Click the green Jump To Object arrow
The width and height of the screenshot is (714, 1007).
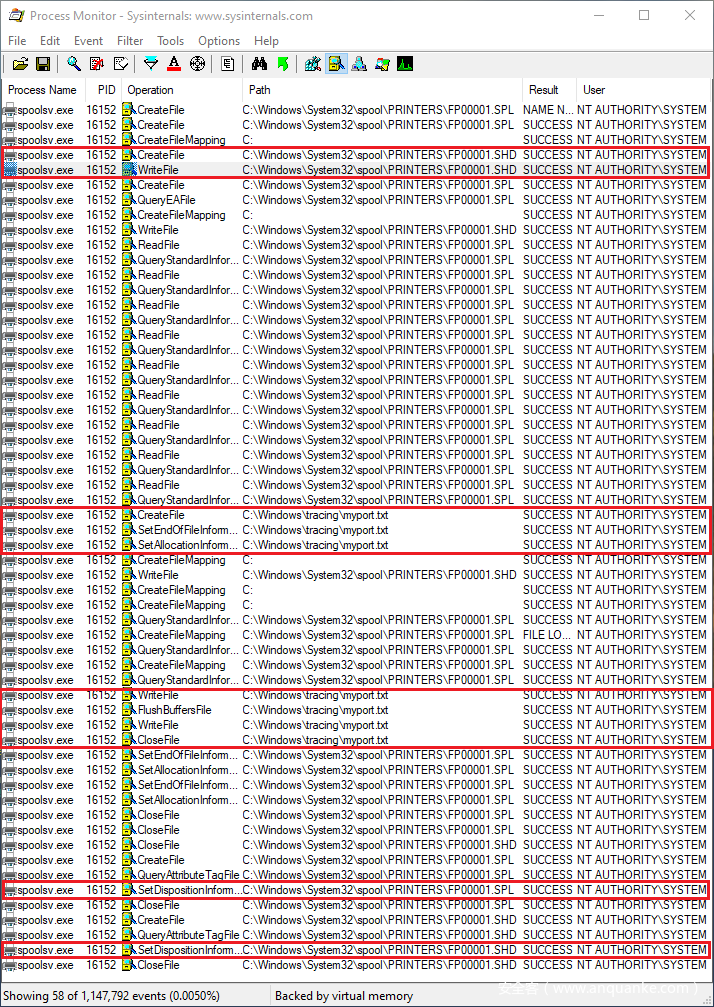click(282, 64)
